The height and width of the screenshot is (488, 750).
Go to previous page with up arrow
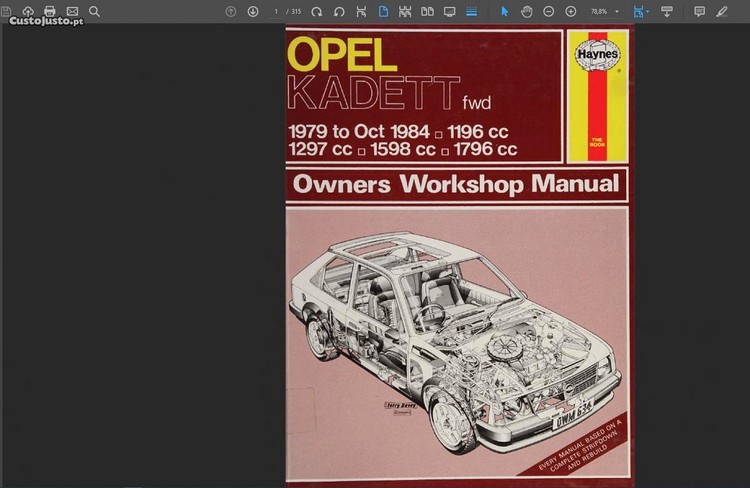pyautogui.click(x=231, y=11)
